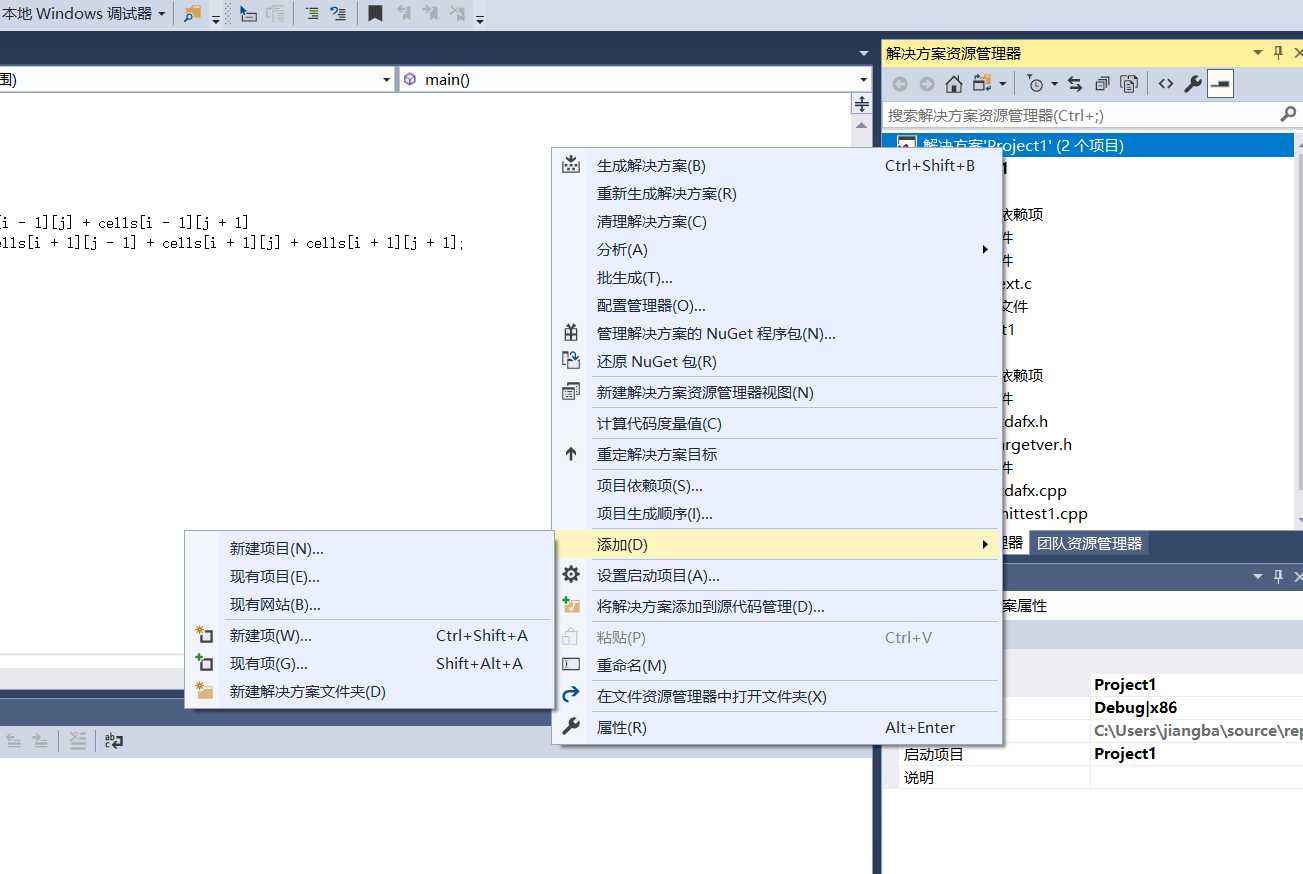Go to next bookmark icon
1303x874 pixels.
point(430,13)
